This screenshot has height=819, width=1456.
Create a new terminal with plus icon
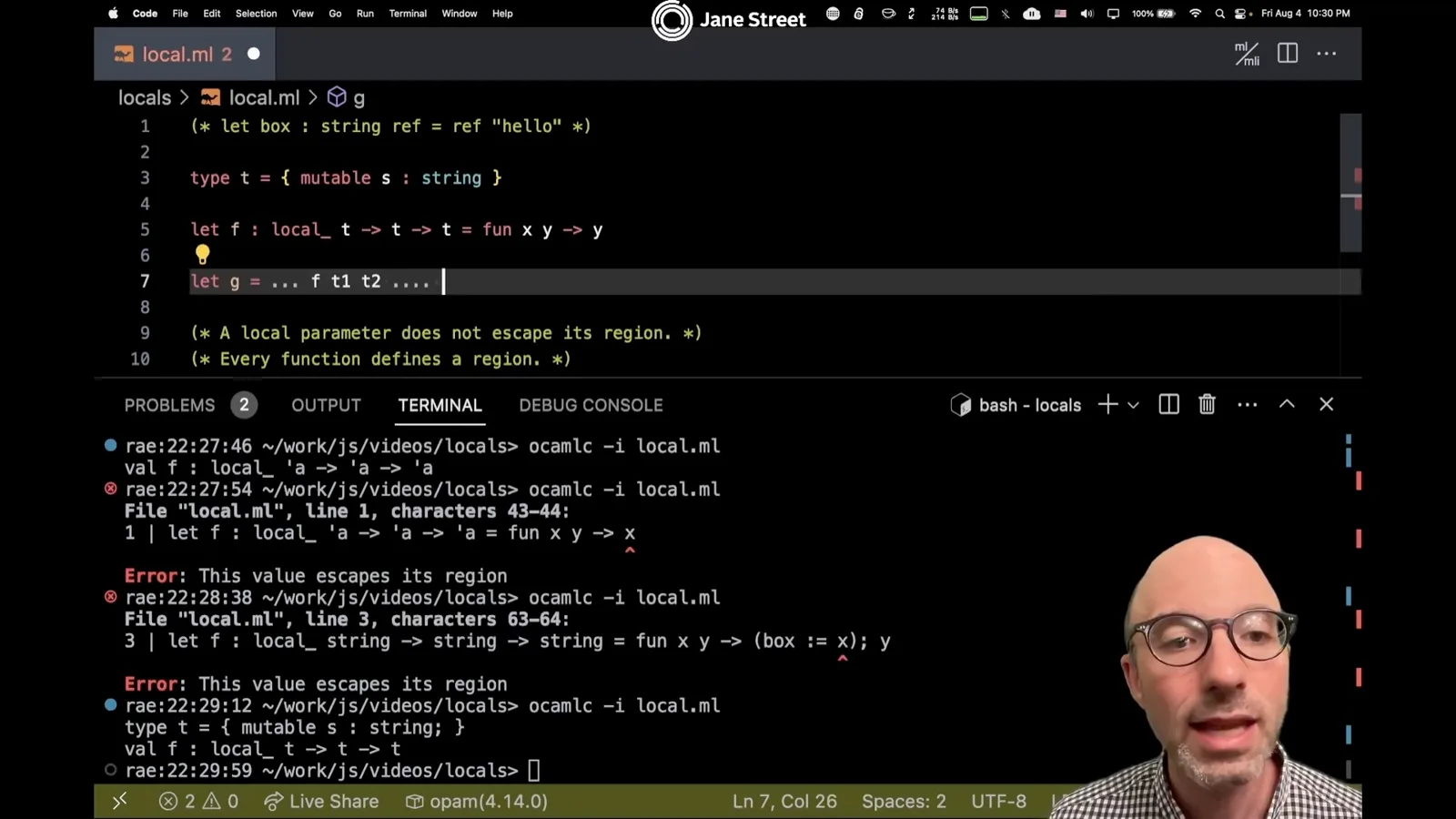click(x=1107, y=405)
